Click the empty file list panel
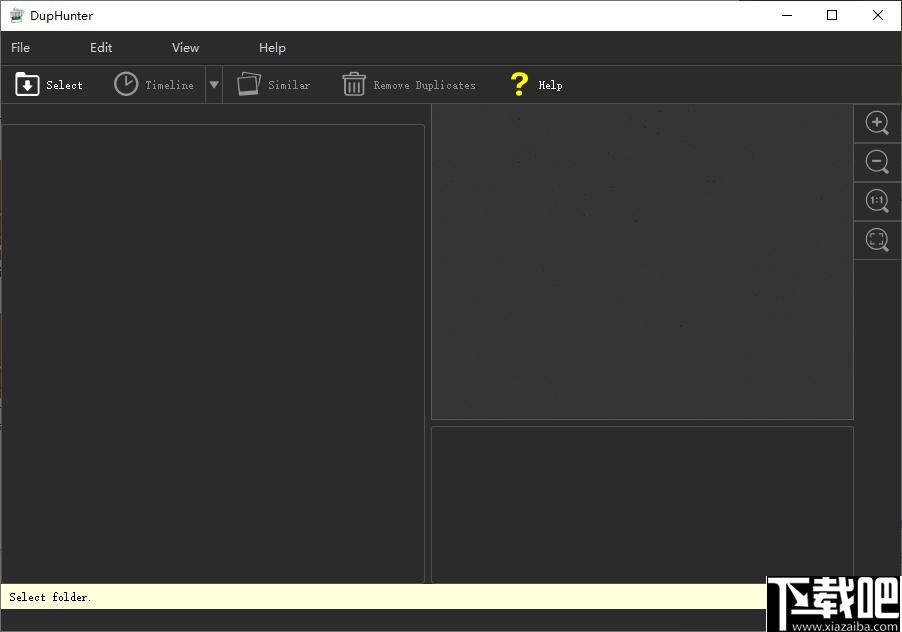 click(x=213, y=353)
